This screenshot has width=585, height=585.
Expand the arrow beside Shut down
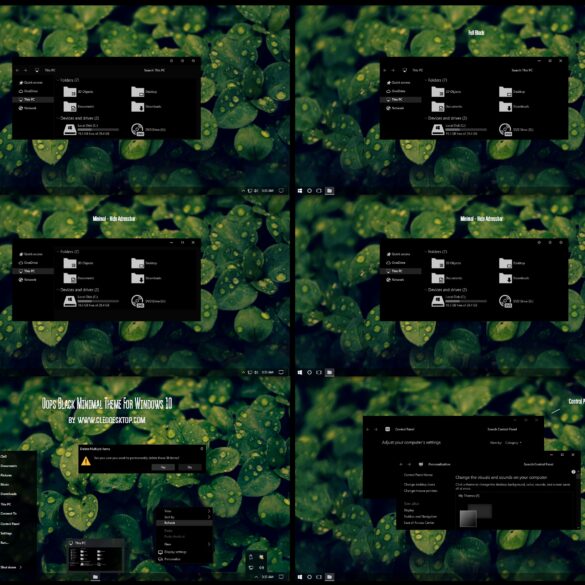point(21,567)
